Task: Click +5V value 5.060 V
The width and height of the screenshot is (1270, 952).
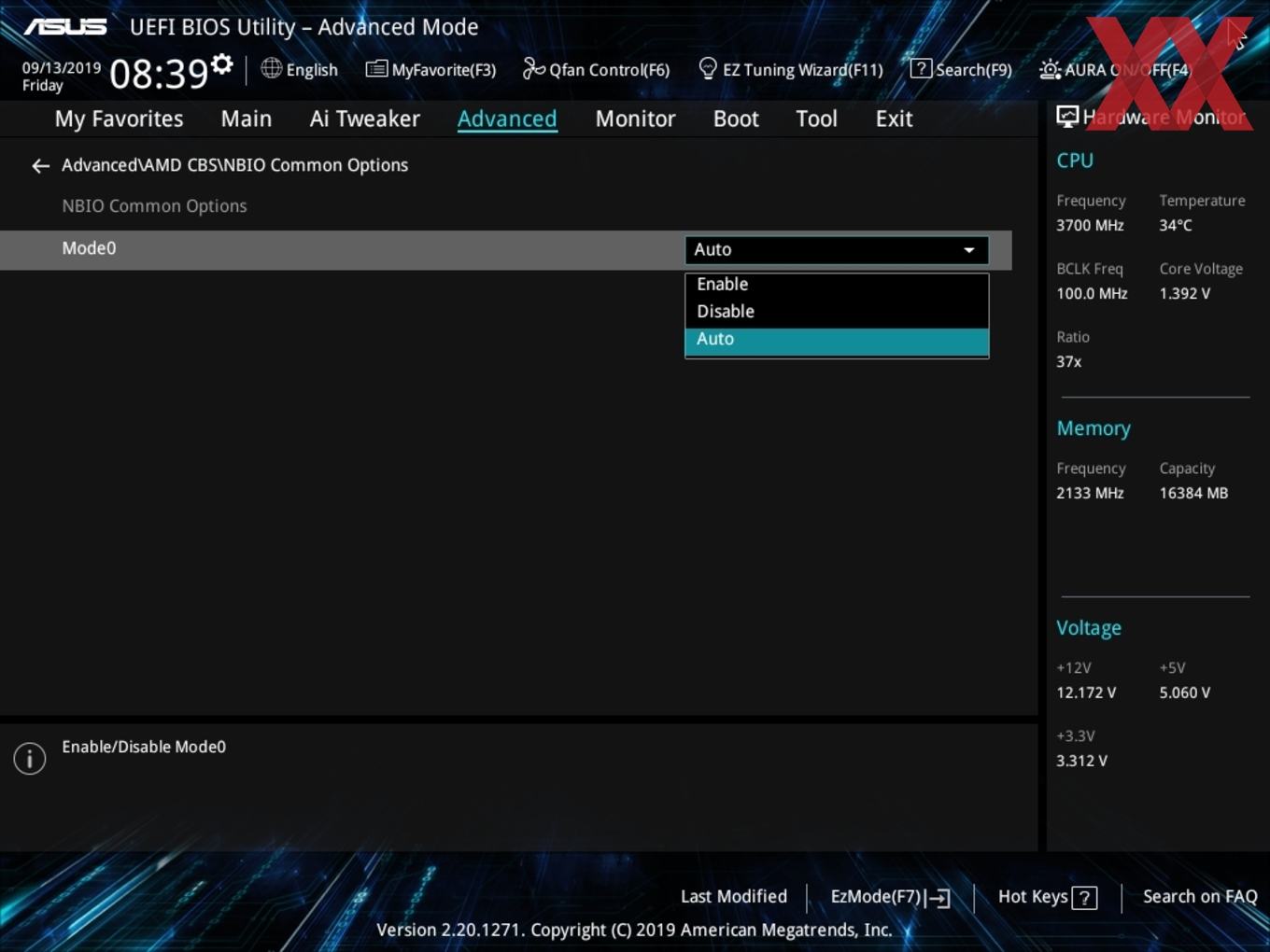Action: (1184, 693)
